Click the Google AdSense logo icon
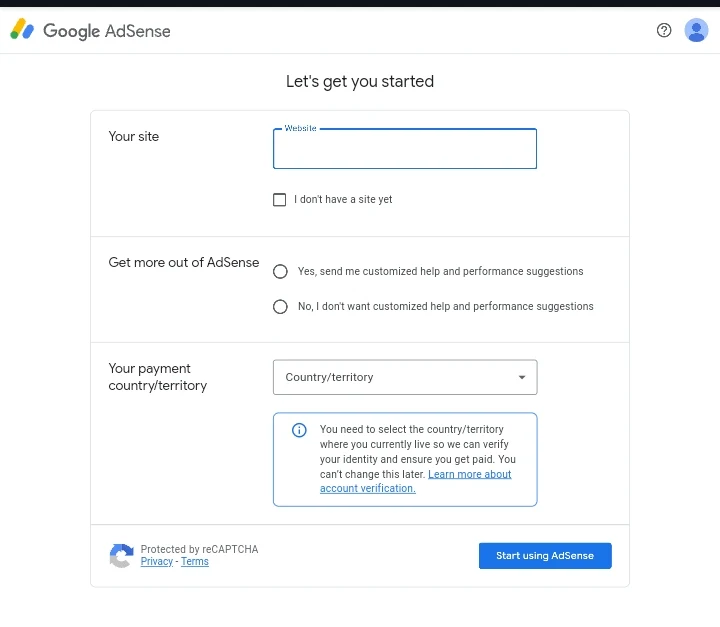The height and width of the screenshot is (627, 720). (23, 30)
